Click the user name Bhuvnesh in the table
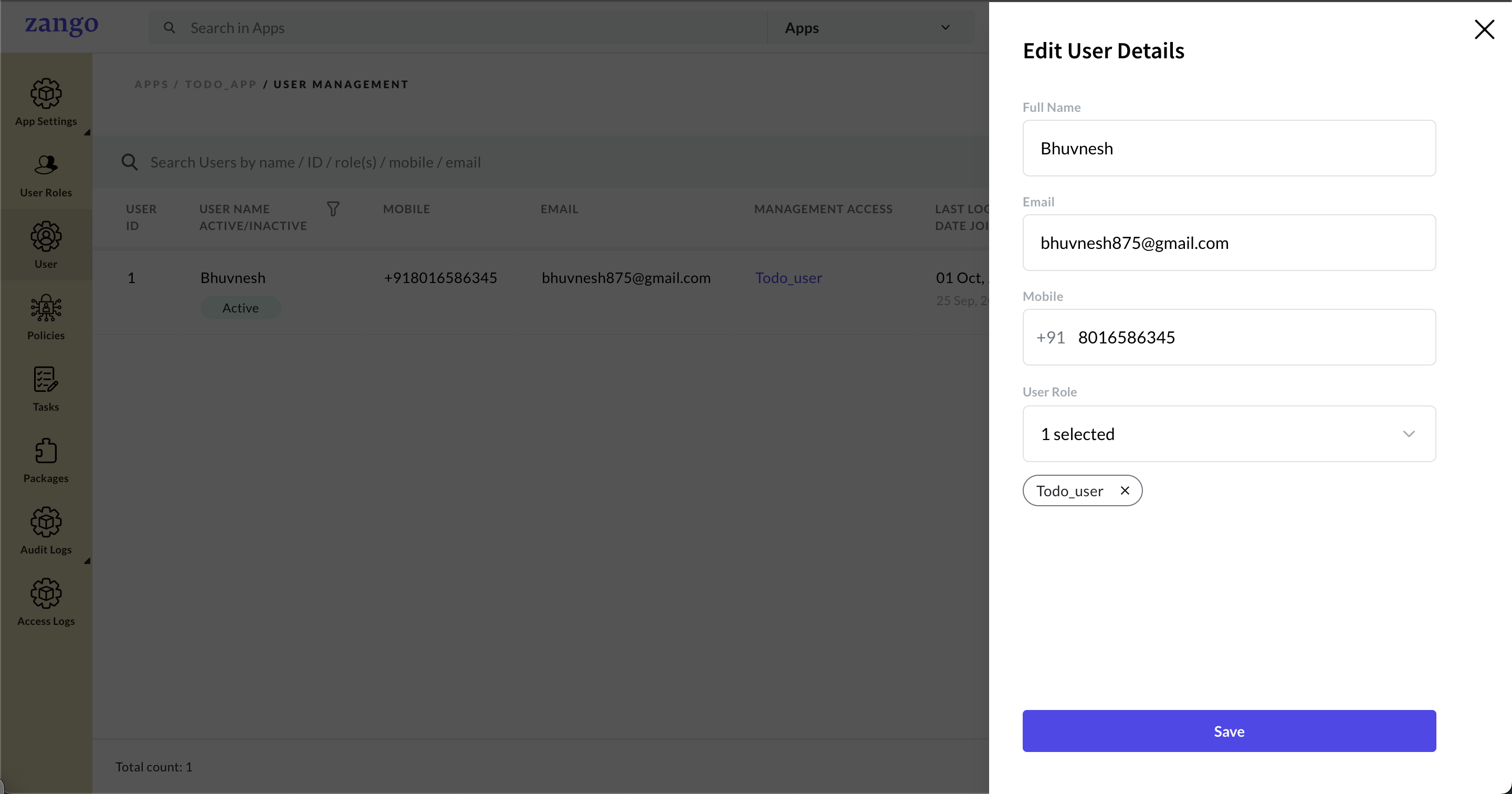1512x794 pixels. pyautogui.click(x=233, y=278)
